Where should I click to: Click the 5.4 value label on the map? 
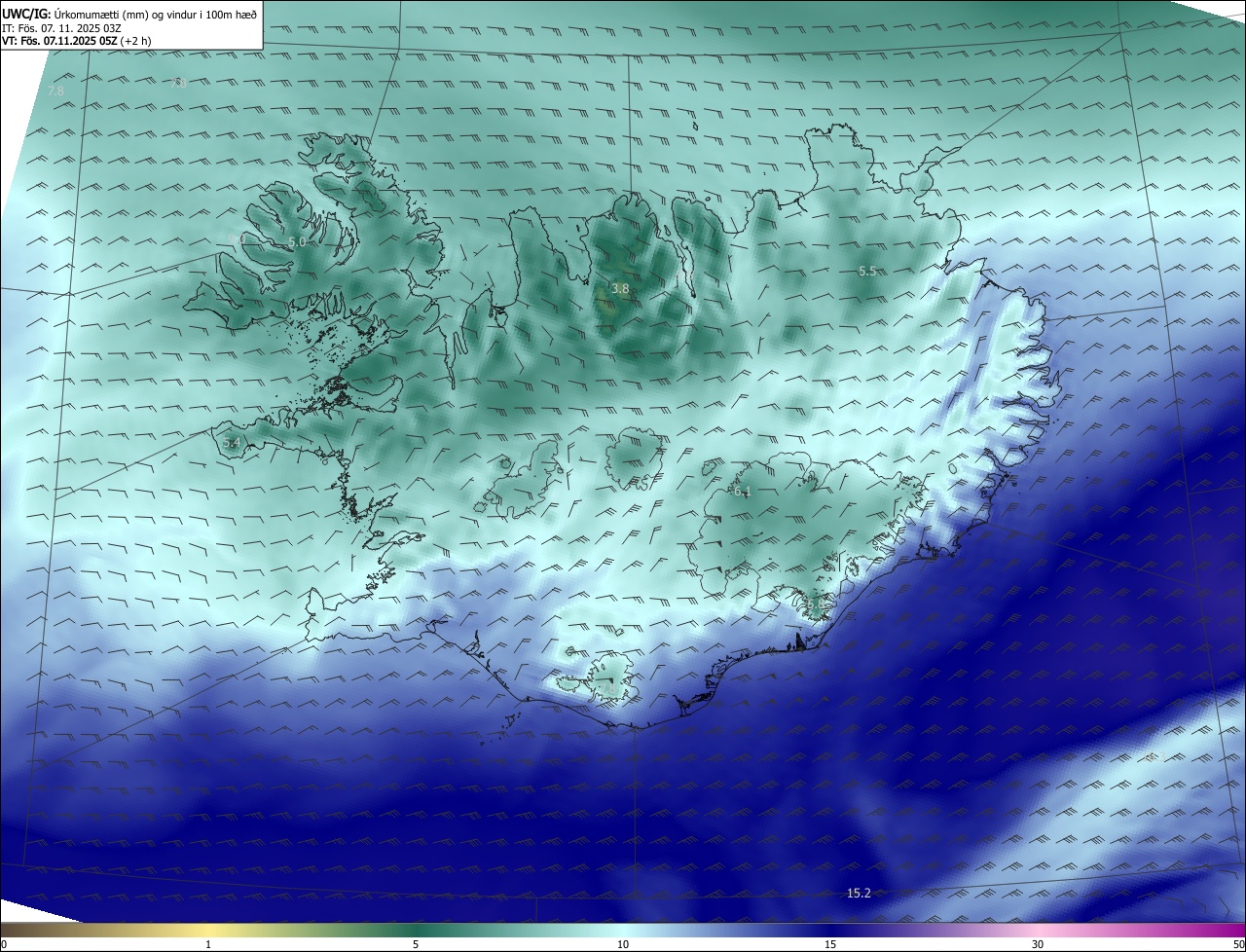(x=232, y=443)
